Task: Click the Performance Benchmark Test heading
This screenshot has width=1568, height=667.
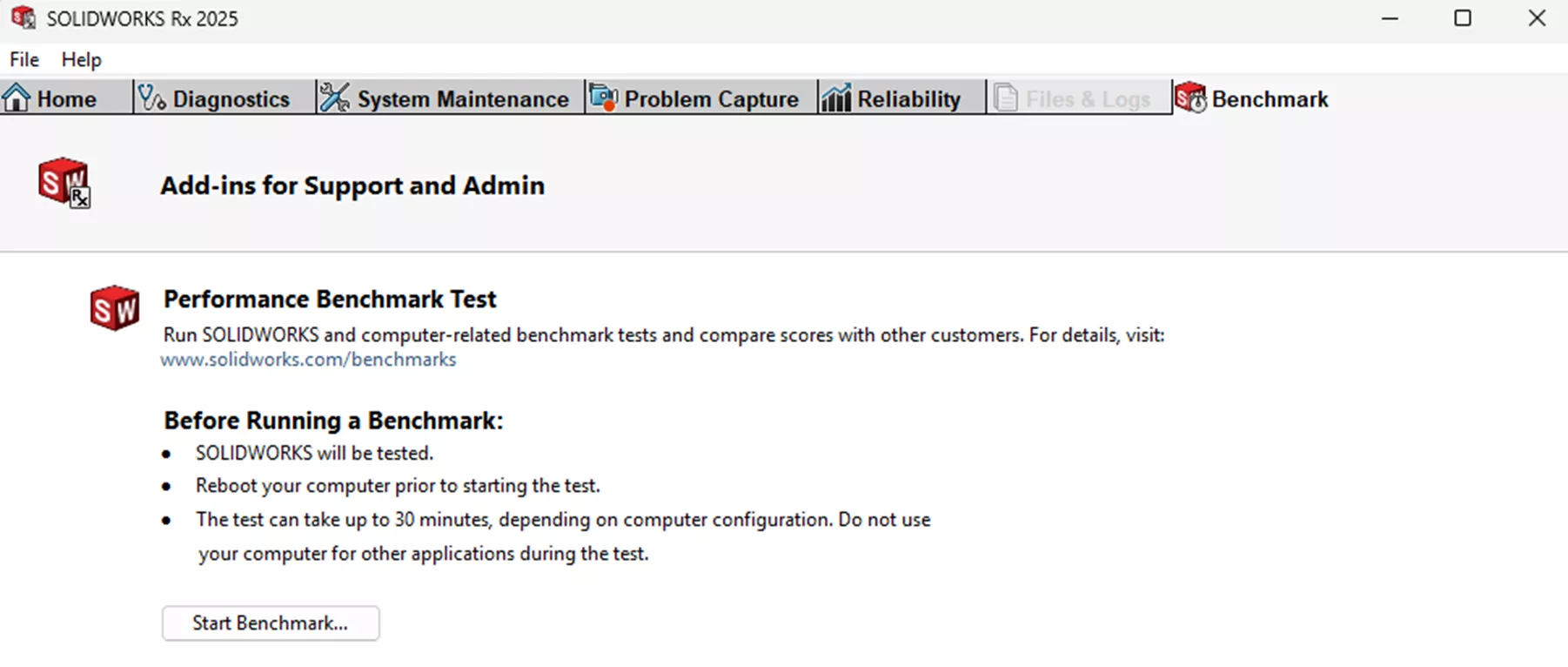Action: pyautogui.click(x=330, y=299)
